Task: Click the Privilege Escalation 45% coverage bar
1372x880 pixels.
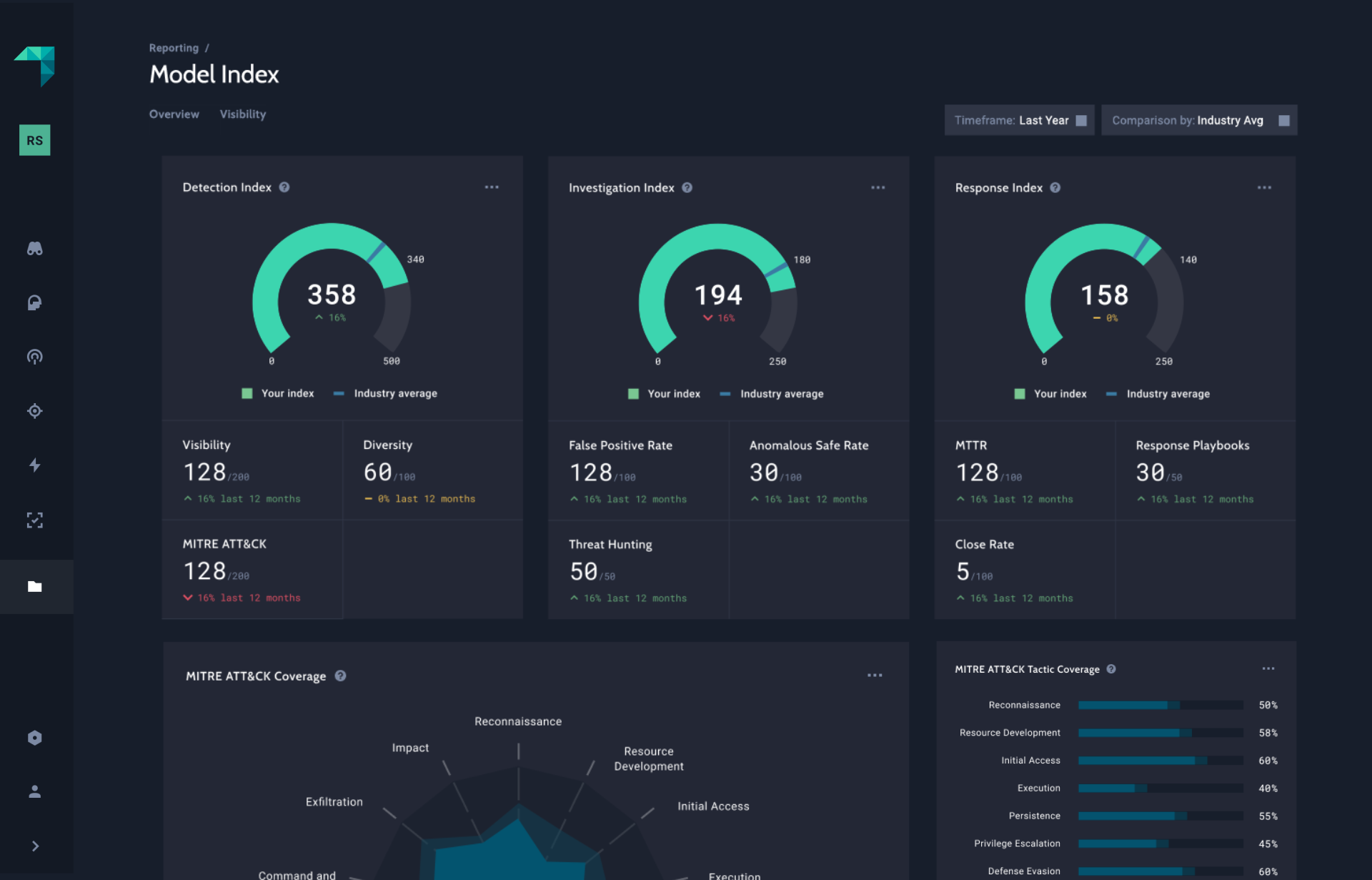Action: coord(1160,844)
